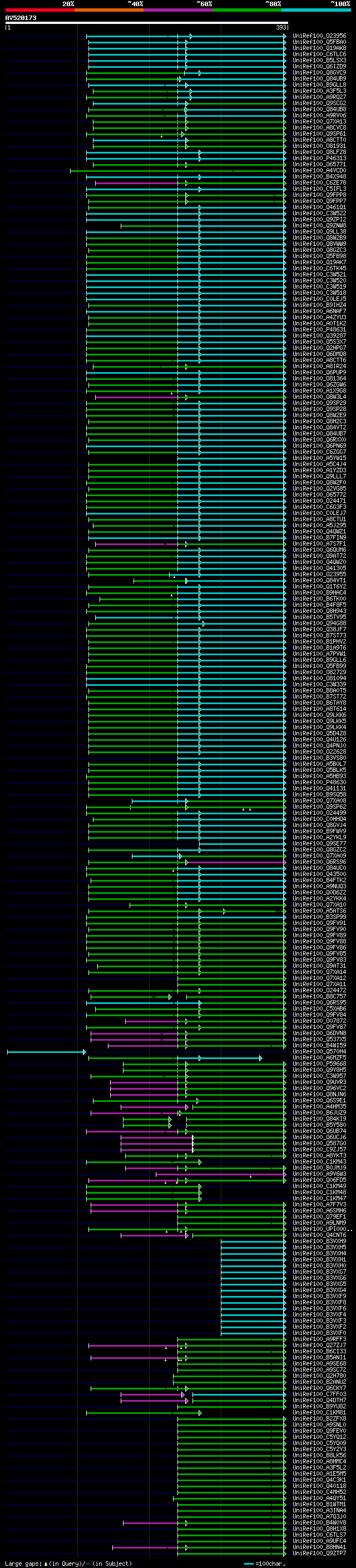Select label UniRef100_Q9SCG2
Image resolution: width=356 pixels, height=1568 pixels.
point(319,103)
